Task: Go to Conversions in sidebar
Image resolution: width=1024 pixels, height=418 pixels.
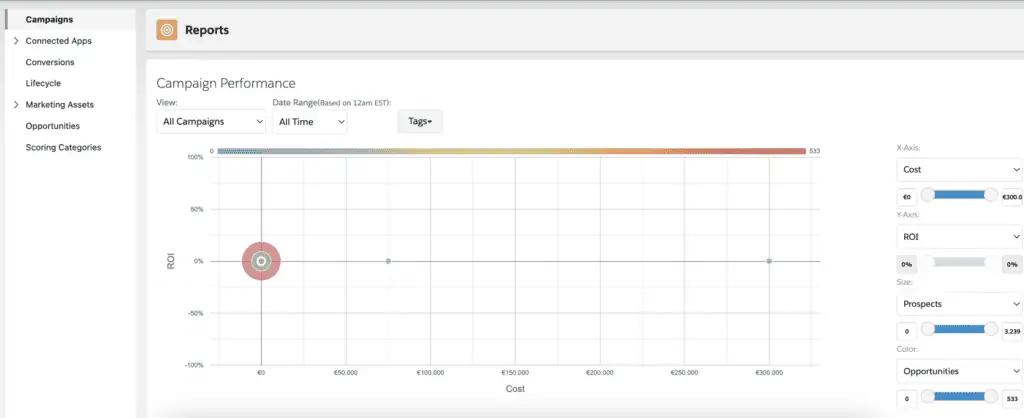Action: (50, 62)
